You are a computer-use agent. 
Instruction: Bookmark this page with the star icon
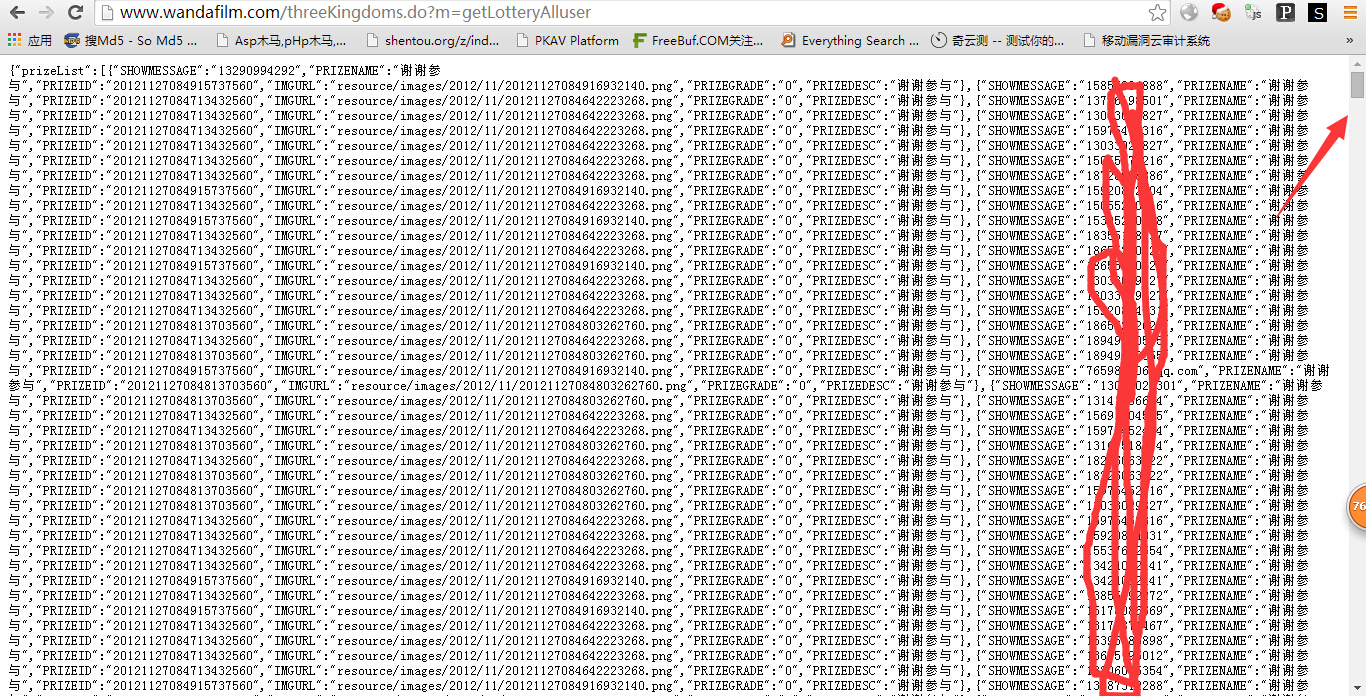coord(1157,13)
